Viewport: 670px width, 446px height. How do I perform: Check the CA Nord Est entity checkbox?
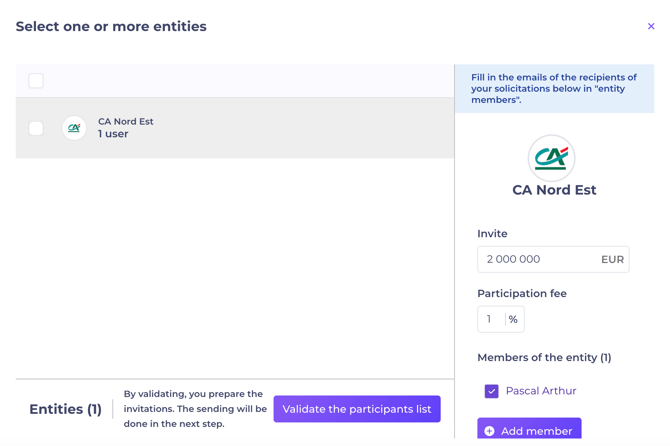[36, 128]
